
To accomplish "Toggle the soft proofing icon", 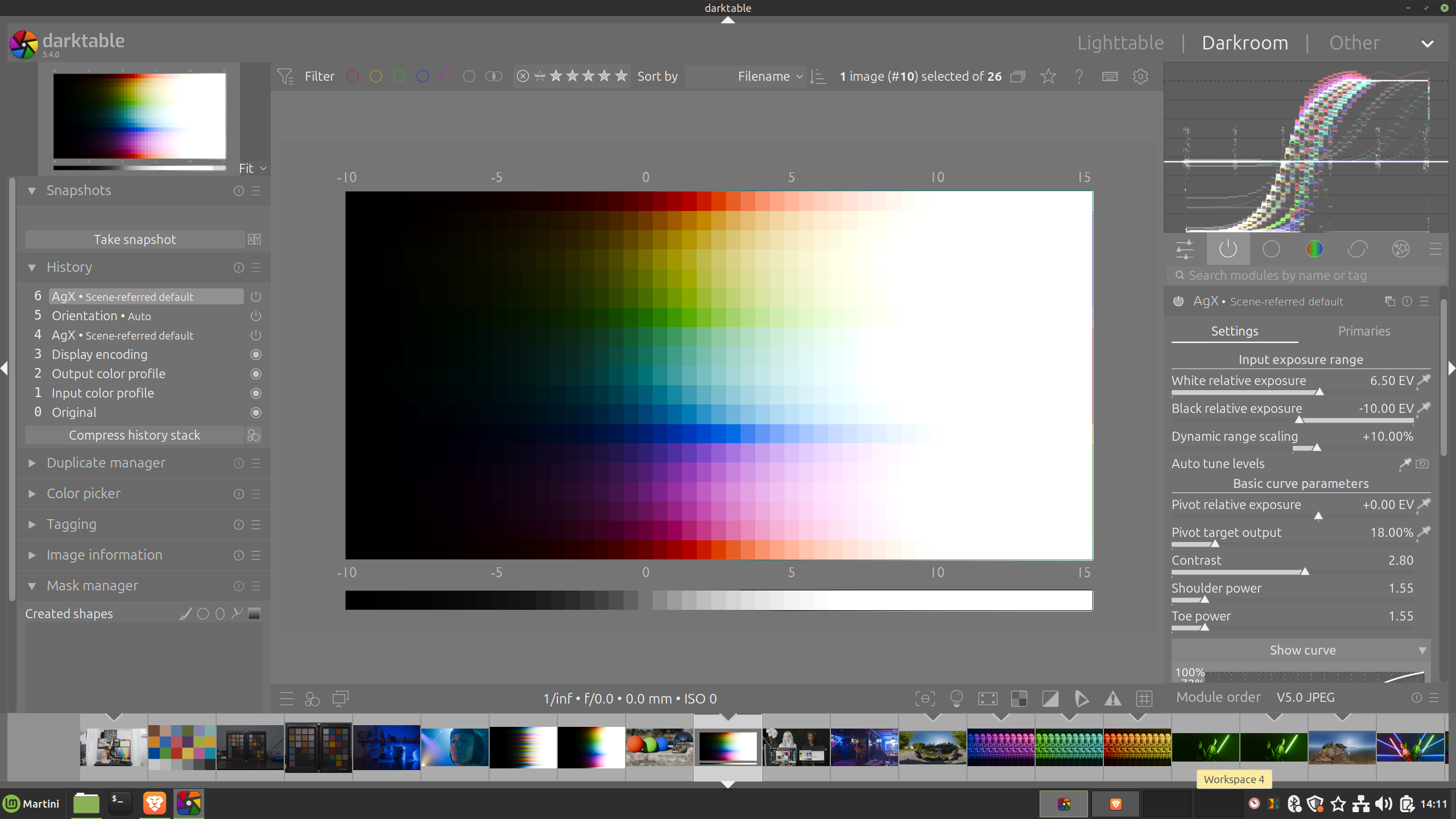I will [x=1081, y=698].
